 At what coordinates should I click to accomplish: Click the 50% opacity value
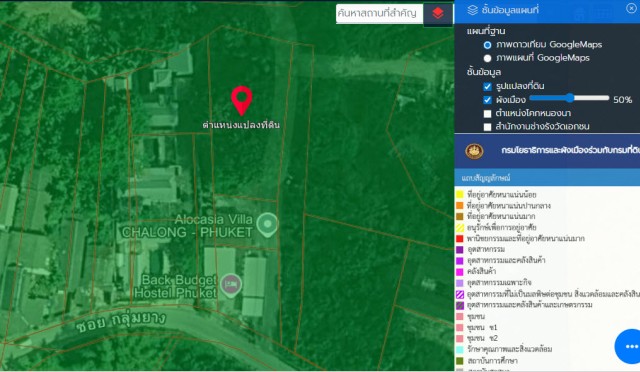point(622,100)
